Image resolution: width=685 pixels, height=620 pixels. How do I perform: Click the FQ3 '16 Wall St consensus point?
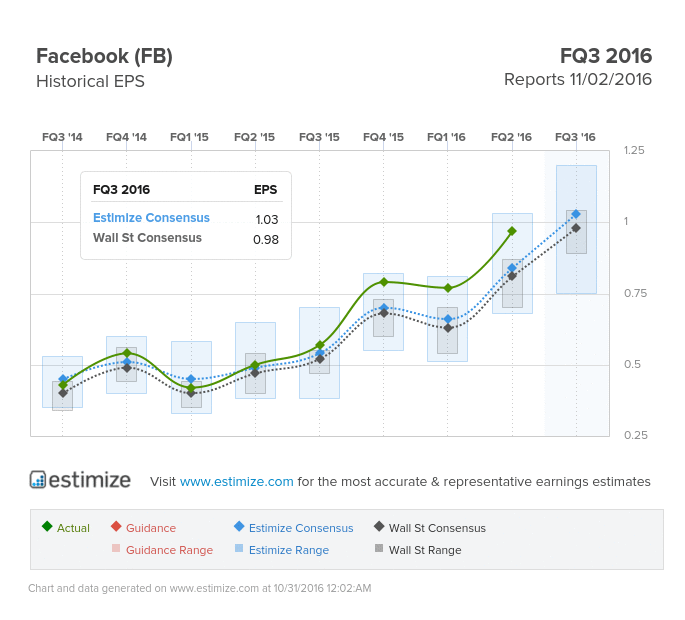(576, 228)
